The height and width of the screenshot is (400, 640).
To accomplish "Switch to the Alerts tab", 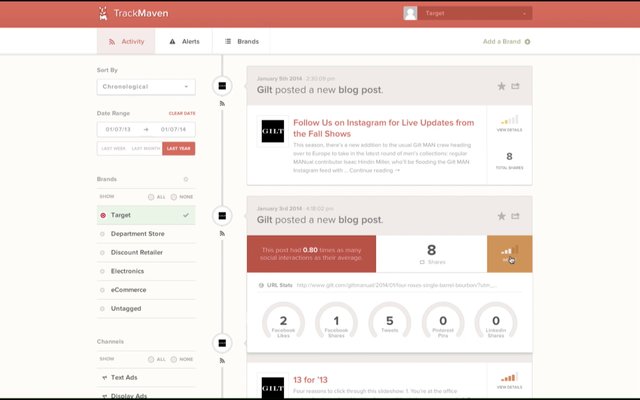I will tap(184, 41).
